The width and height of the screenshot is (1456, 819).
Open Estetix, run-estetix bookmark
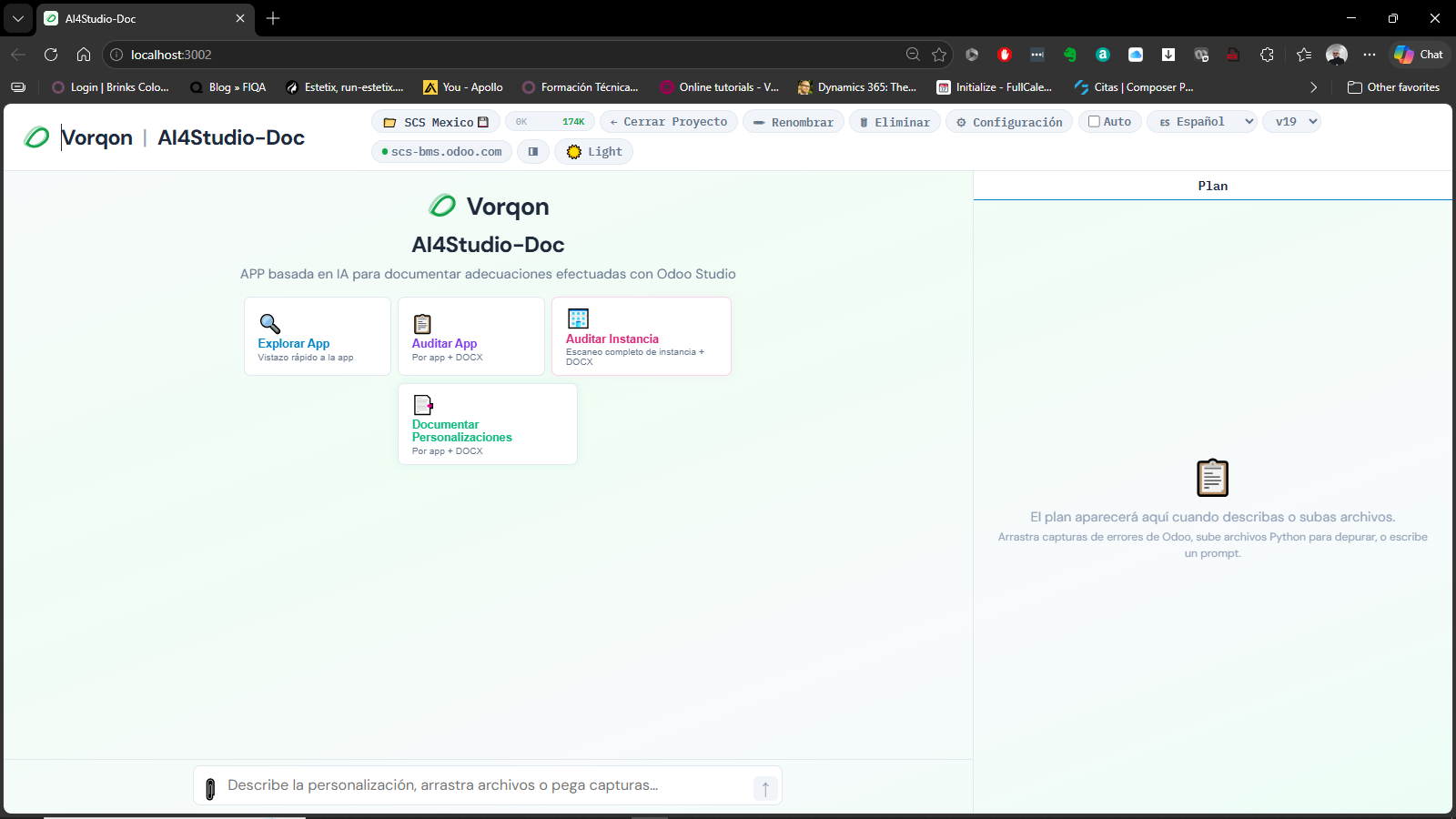[344, 87]
